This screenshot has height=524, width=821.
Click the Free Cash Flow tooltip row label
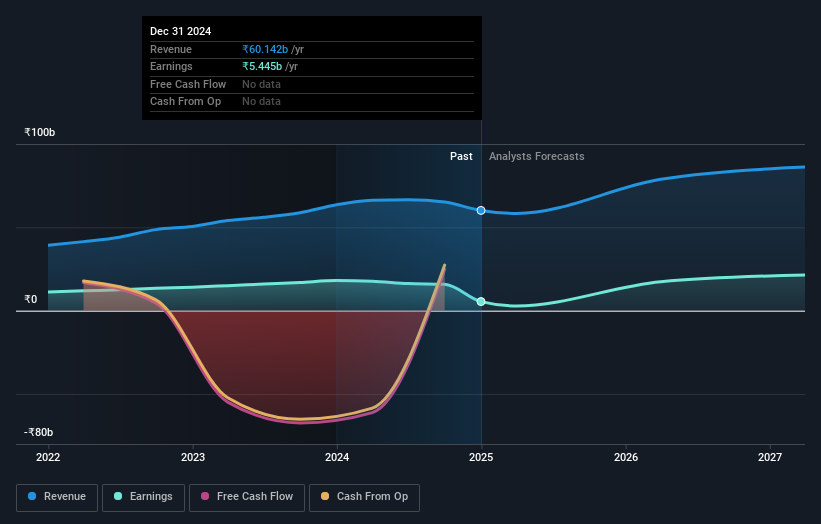coord(188,84)
